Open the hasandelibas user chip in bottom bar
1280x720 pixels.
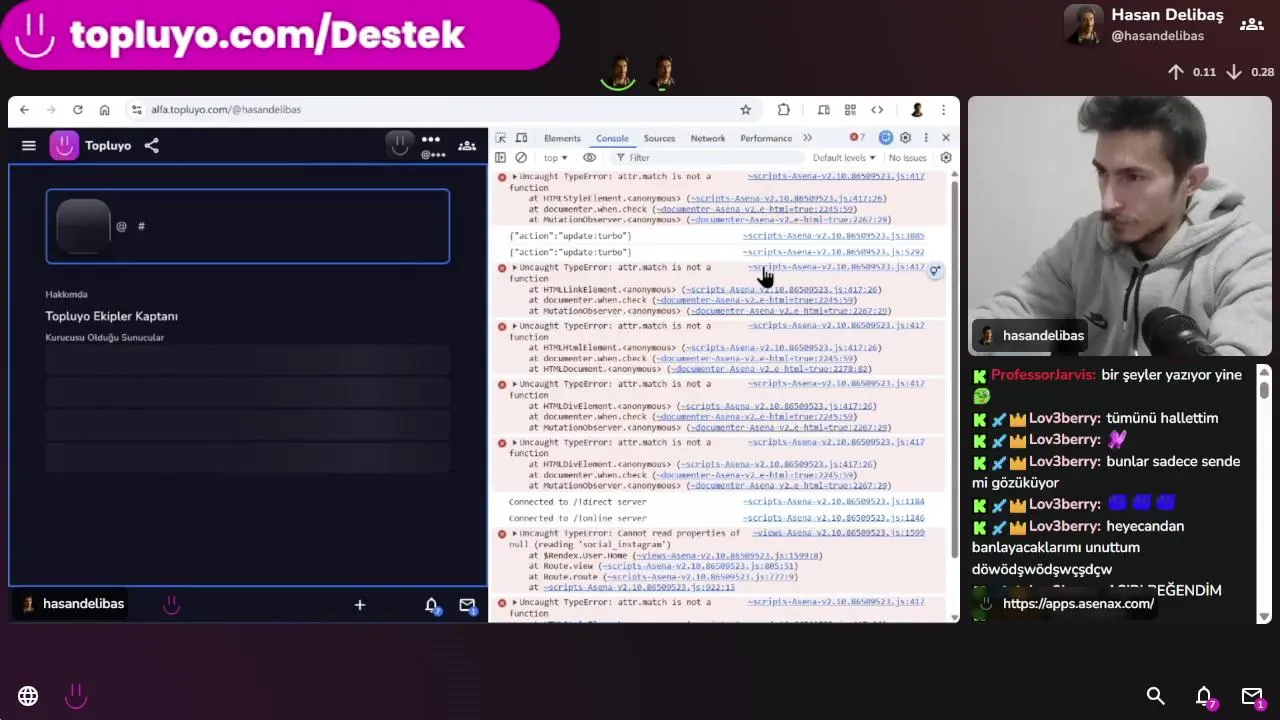(x=72, y=604)
